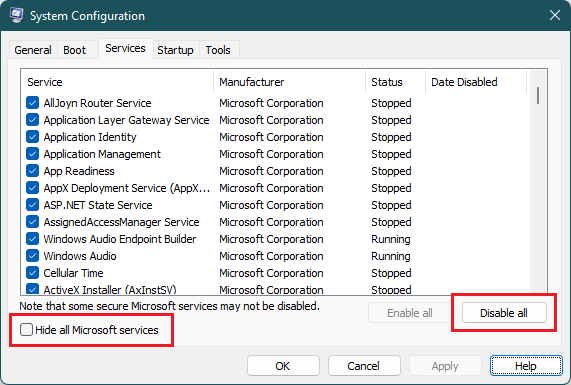571x385 pixels.
Task: Toggle the Application Management checkbox
Action: pos(32,154)
